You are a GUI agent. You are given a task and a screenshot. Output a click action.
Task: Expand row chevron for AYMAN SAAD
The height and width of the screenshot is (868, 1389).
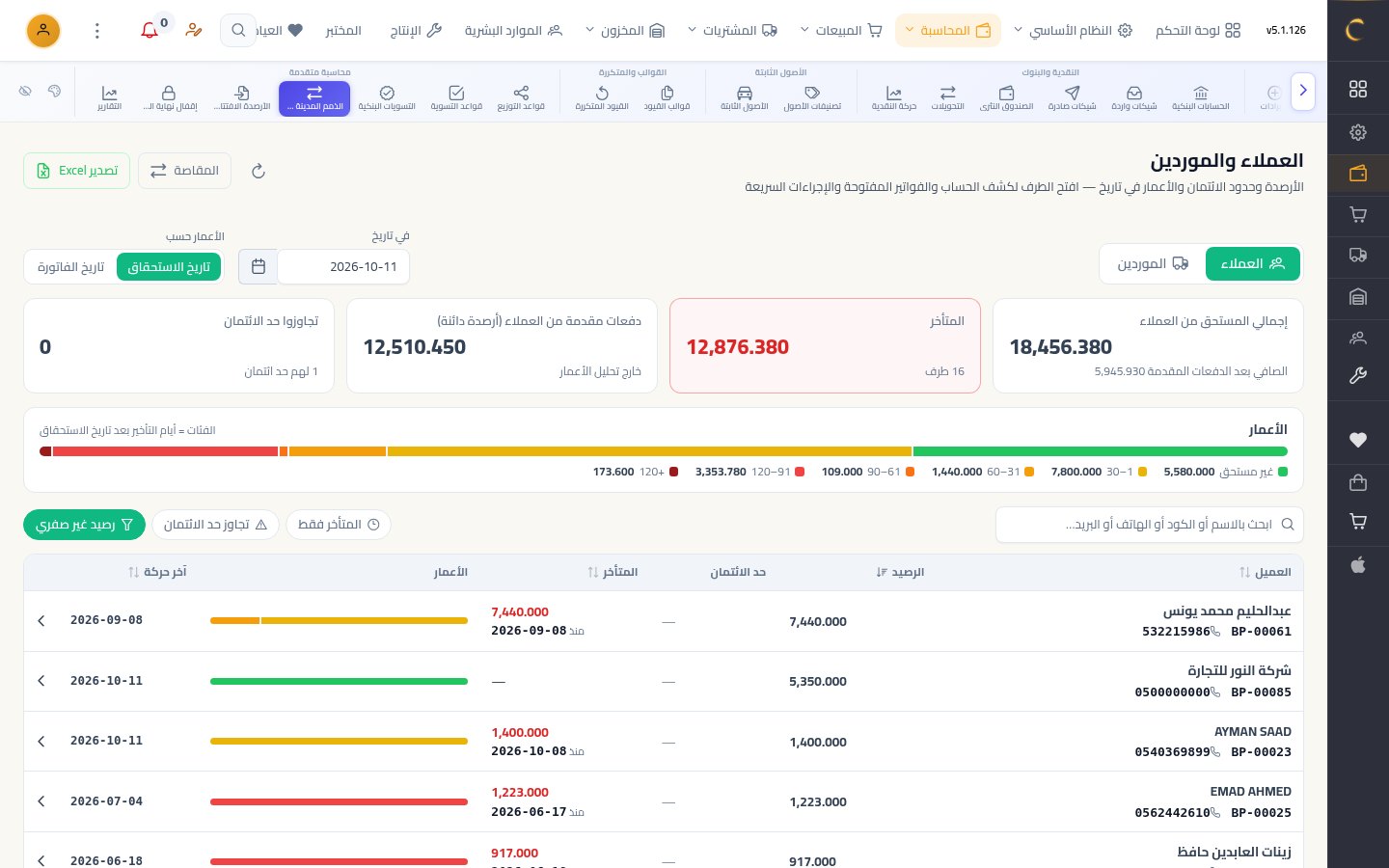click(41, 742)
